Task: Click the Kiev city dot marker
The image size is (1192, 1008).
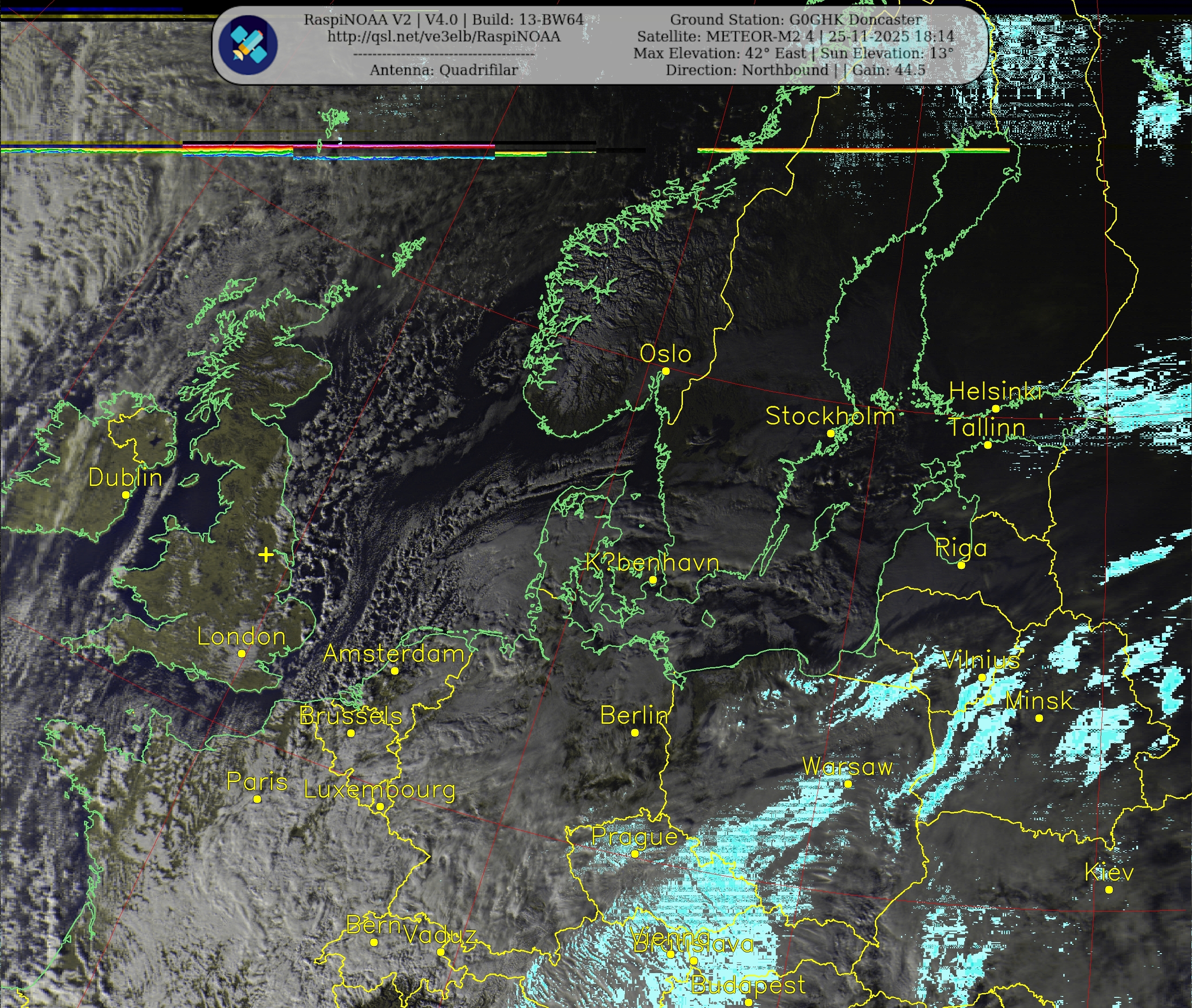Action: click(x=1109, y=890)
